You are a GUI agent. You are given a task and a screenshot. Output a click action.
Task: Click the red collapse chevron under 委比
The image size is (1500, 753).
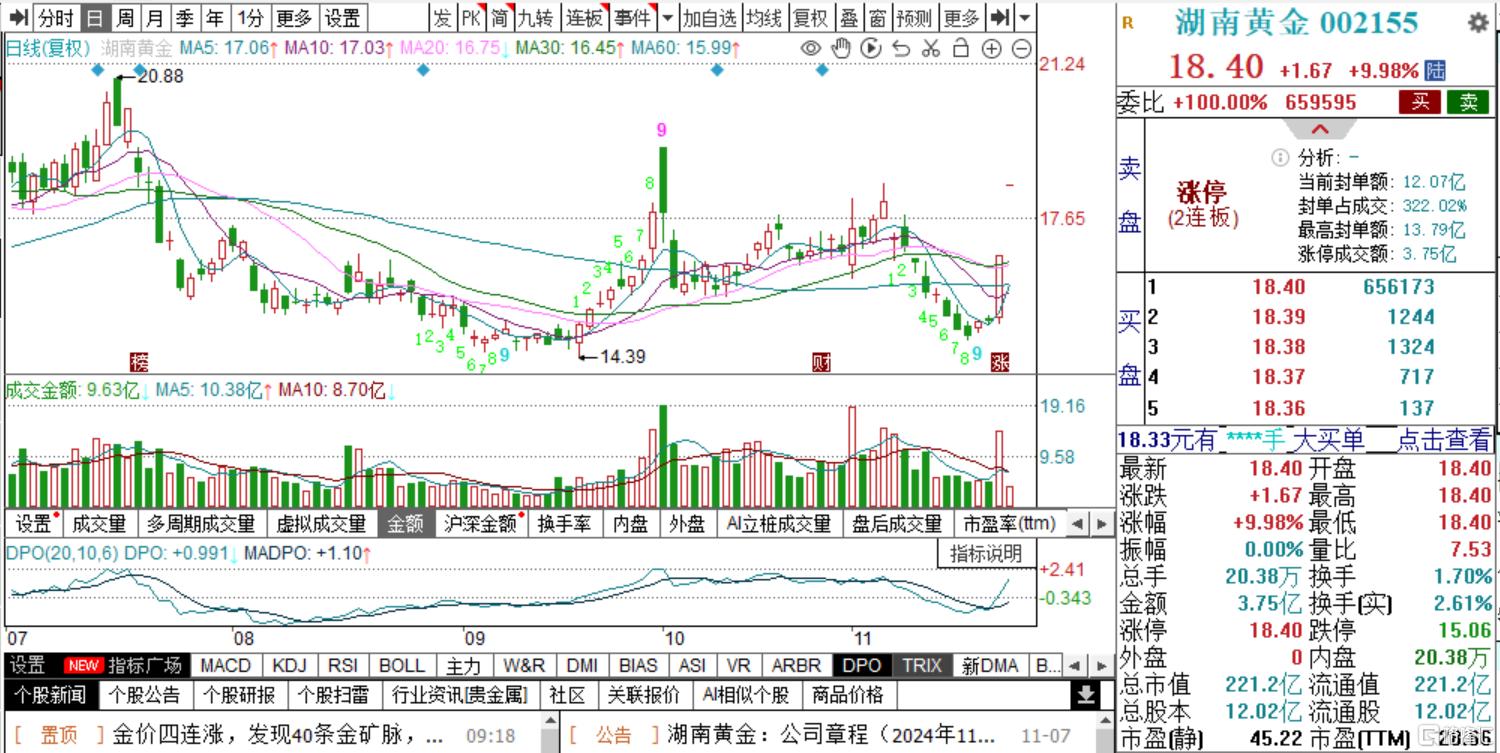1319,129
